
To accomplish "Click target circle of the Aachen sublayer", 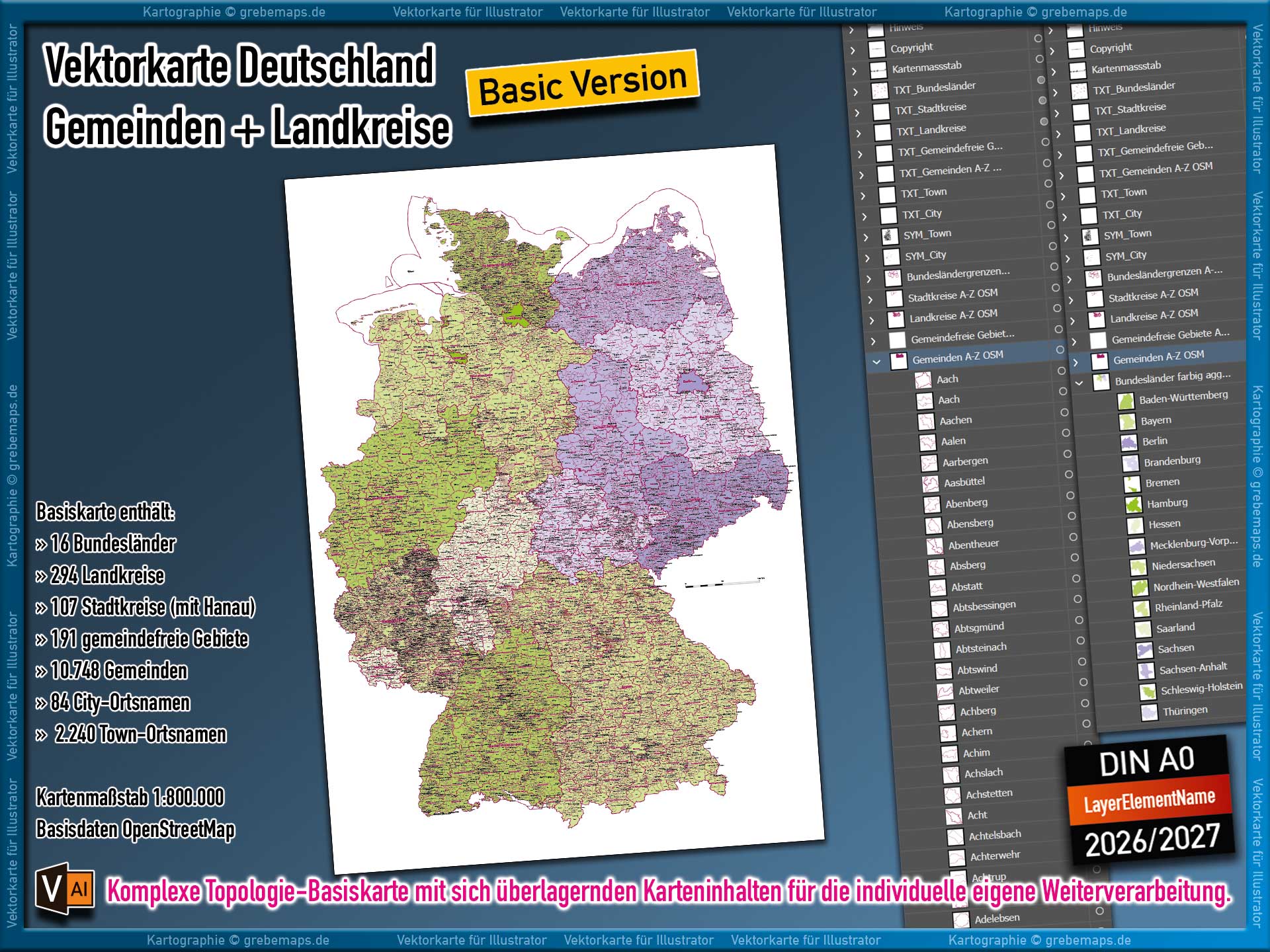I will pos(1064,413).
